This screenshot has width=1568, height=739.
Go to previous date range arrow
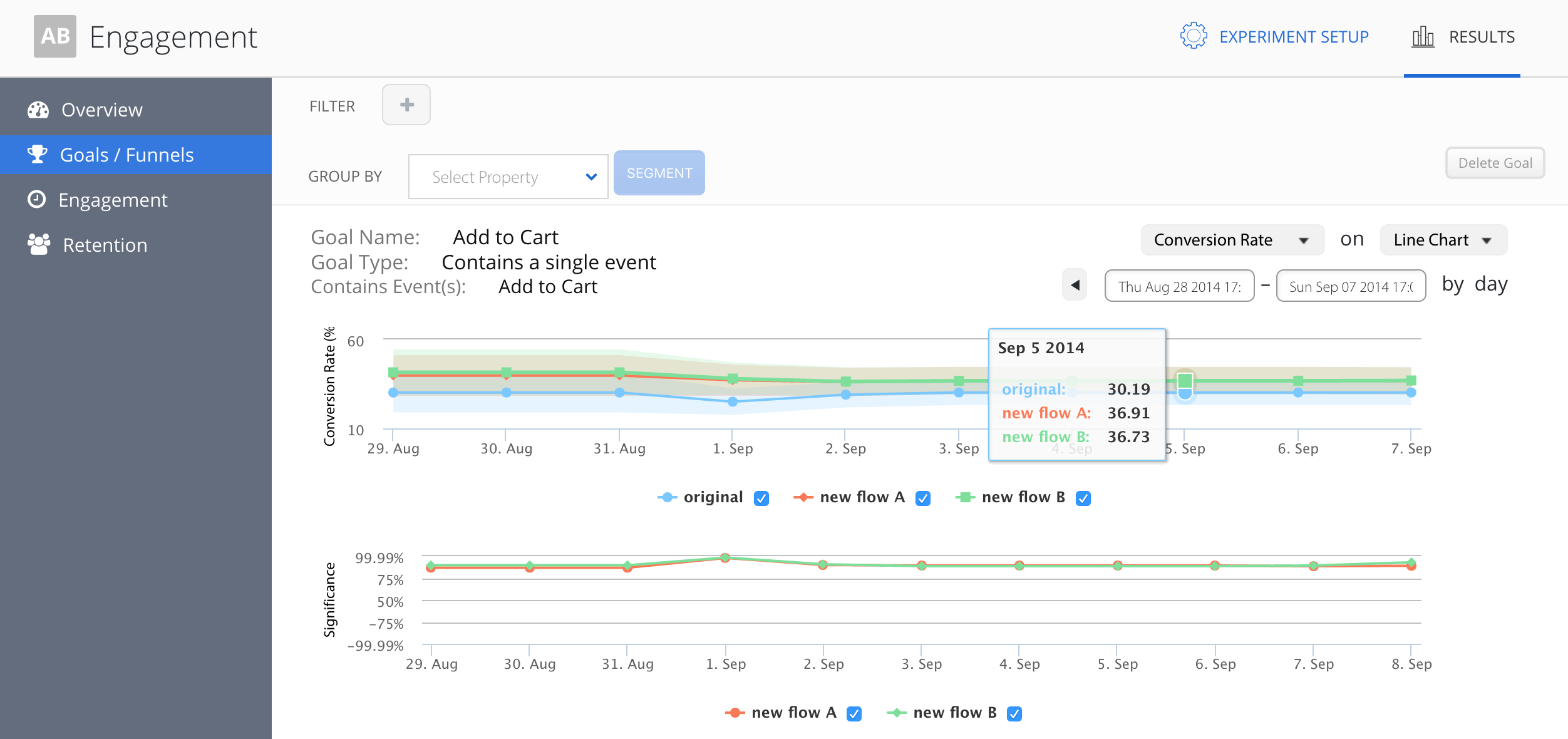point(1075,285)
